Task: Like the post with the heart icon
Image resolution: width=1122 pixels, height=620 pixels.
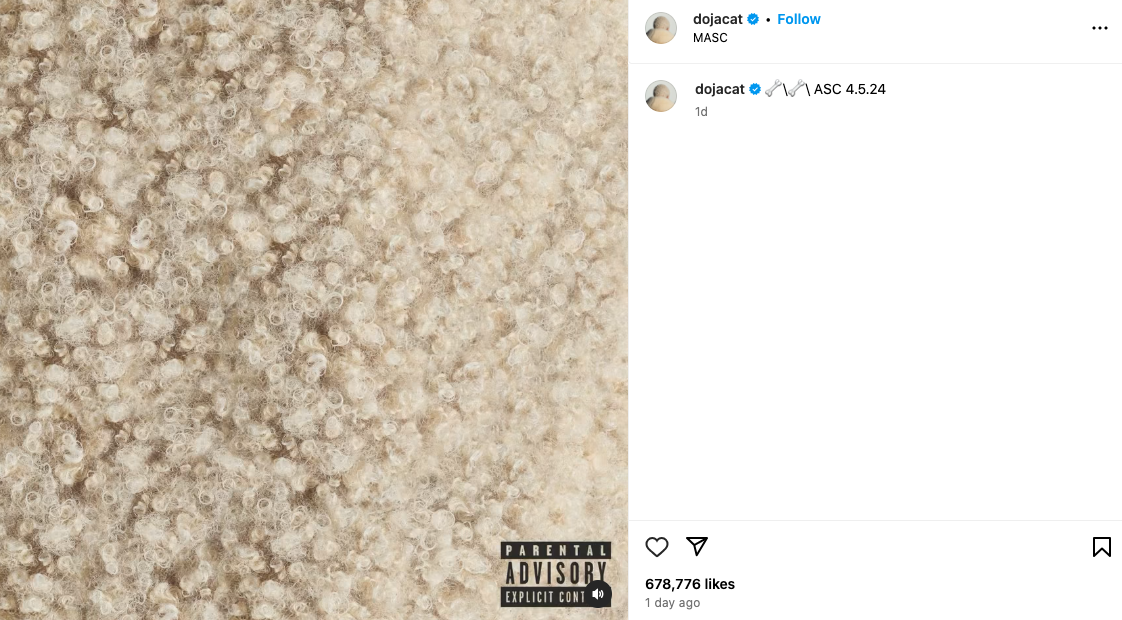Action: [x=656, y=547]
